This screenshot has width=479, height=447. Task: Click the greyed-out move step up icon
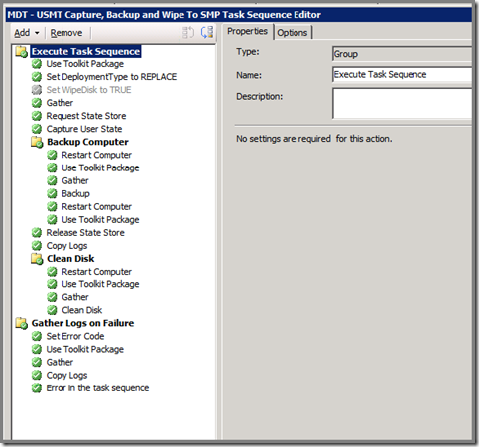(x=188, y=33)
